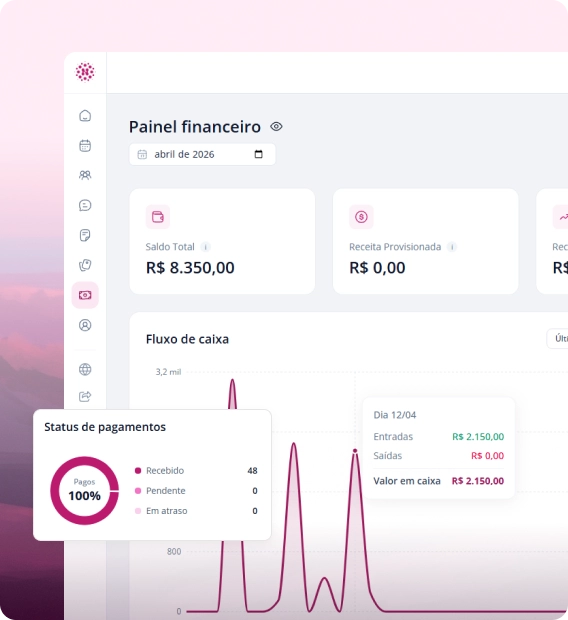
Task: Expand the period dropdown beside Fluxo de caixa
Action: [557, 339]
